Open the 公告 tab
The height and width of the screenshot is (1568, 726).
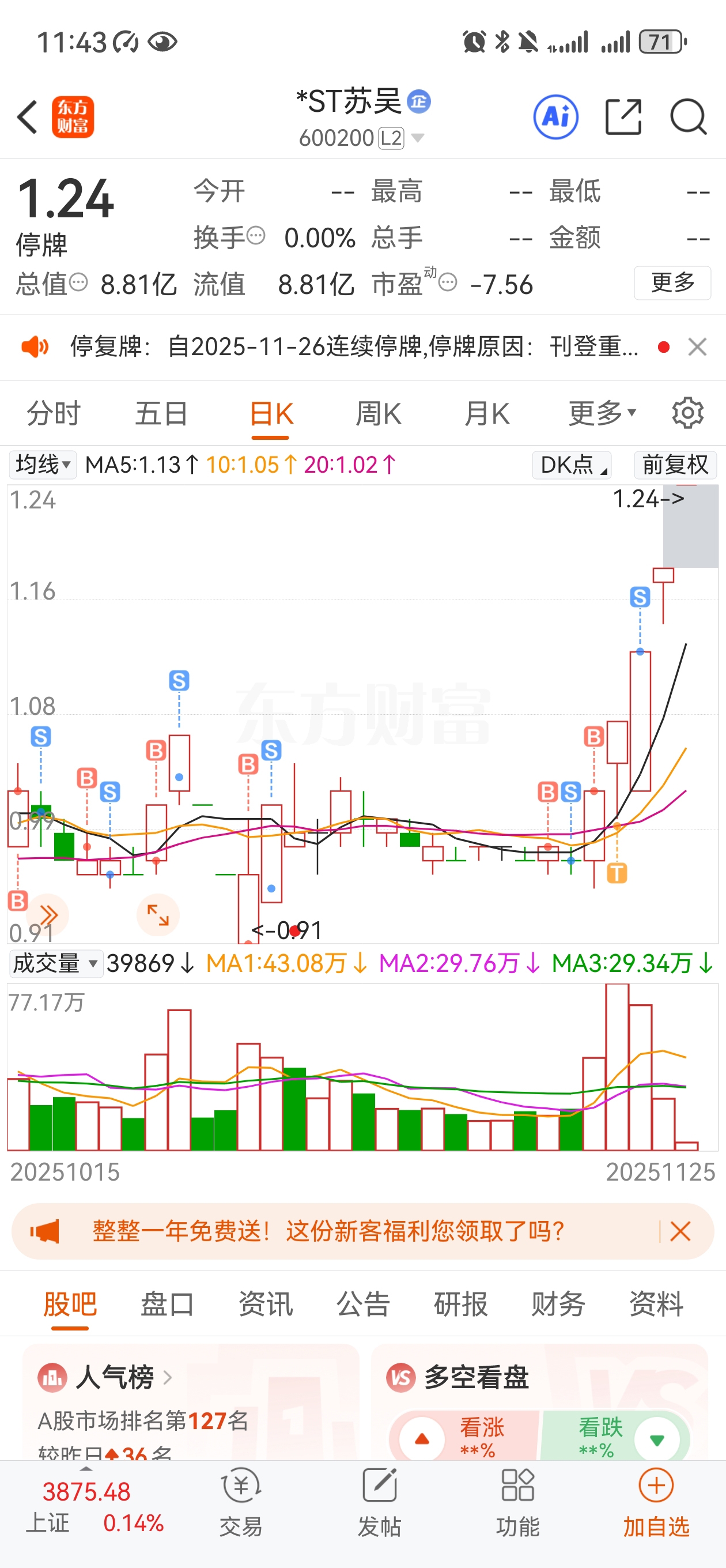tap(362, 1304)
